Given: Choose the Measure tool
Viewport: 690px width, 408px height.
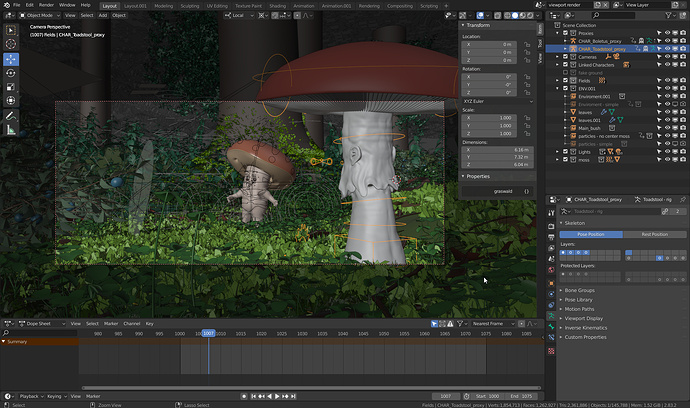Looking at the screenshot, I should pyautogui.click(x=11, y=130).
